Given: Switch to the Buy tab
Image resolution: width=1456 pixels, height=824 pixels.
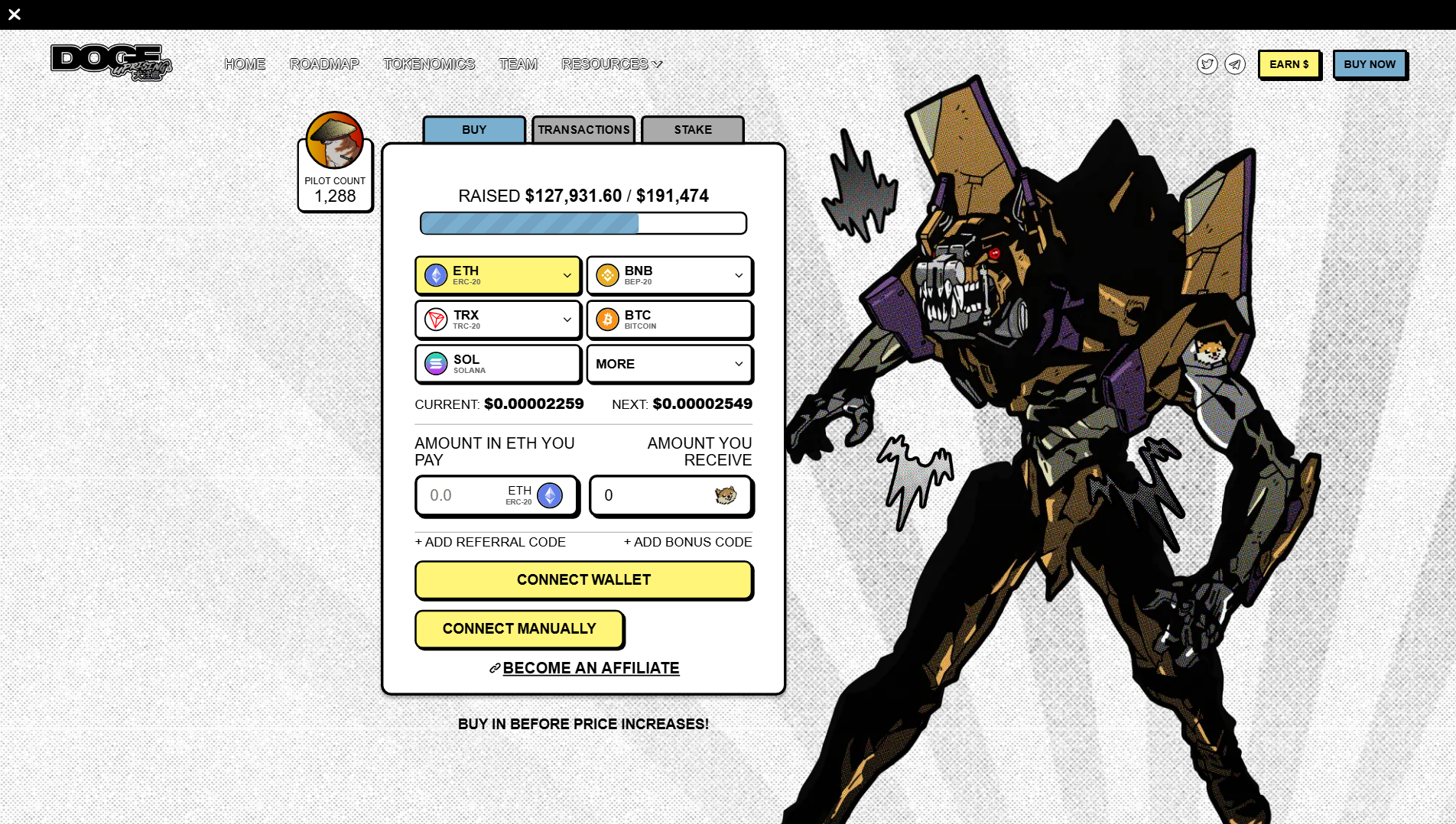Looking at the screenshot, I should tap(474, 130).
